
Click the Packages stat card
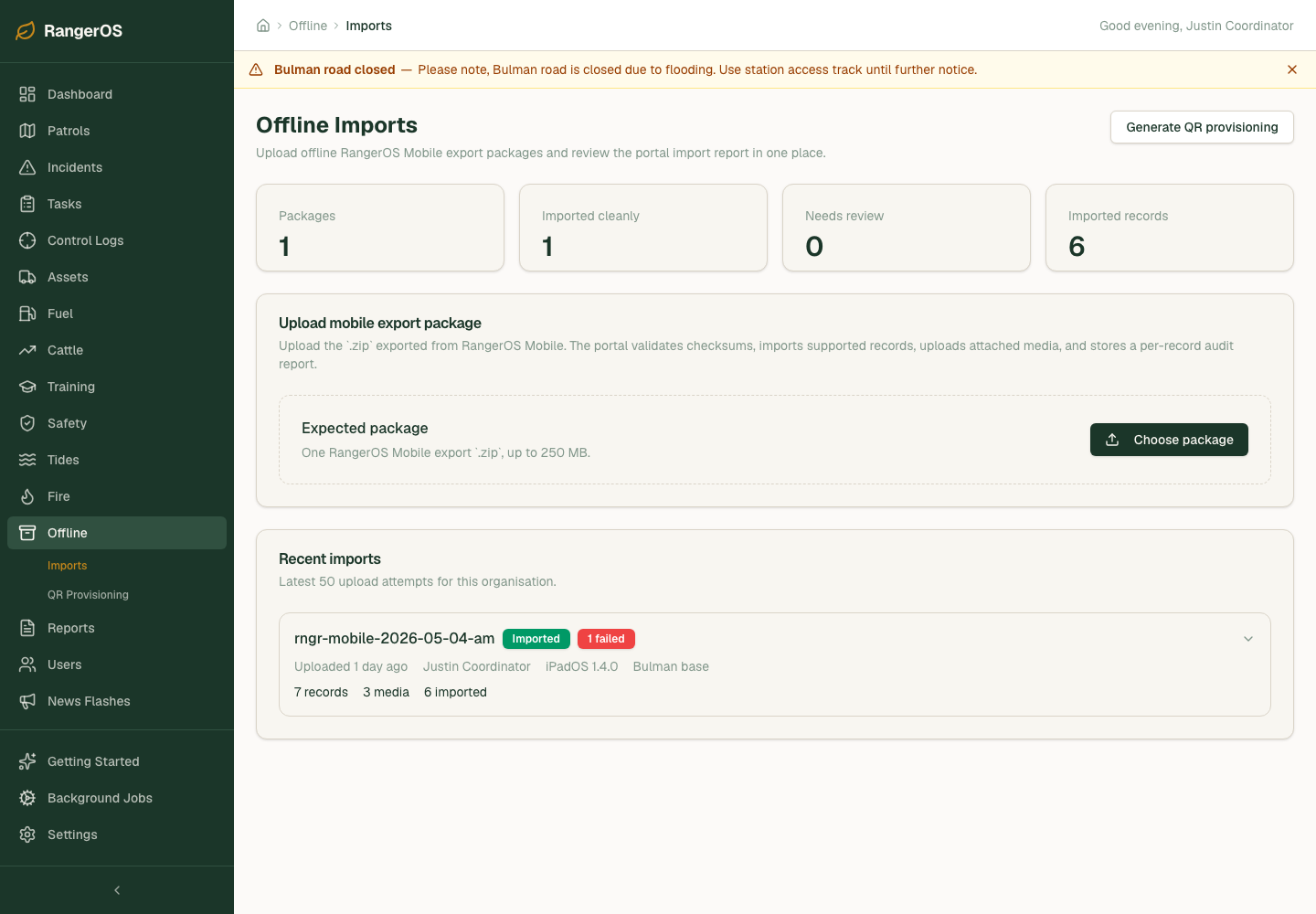pos(380,228)
